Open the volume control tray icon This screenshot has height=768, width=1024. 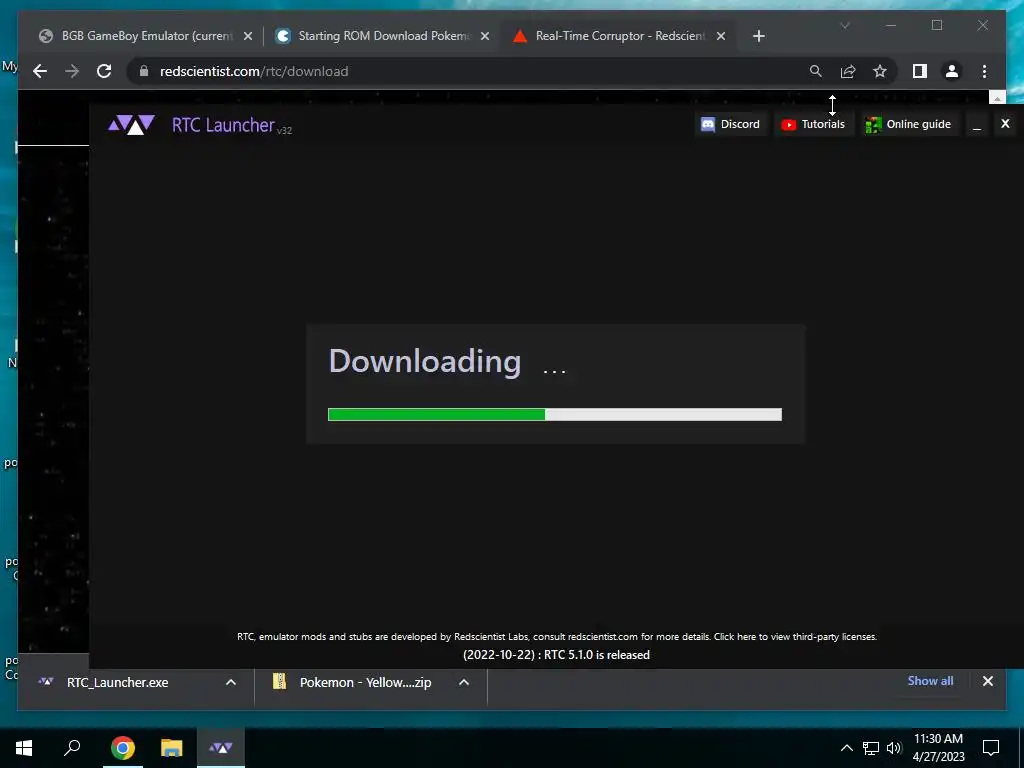point(894,748)
